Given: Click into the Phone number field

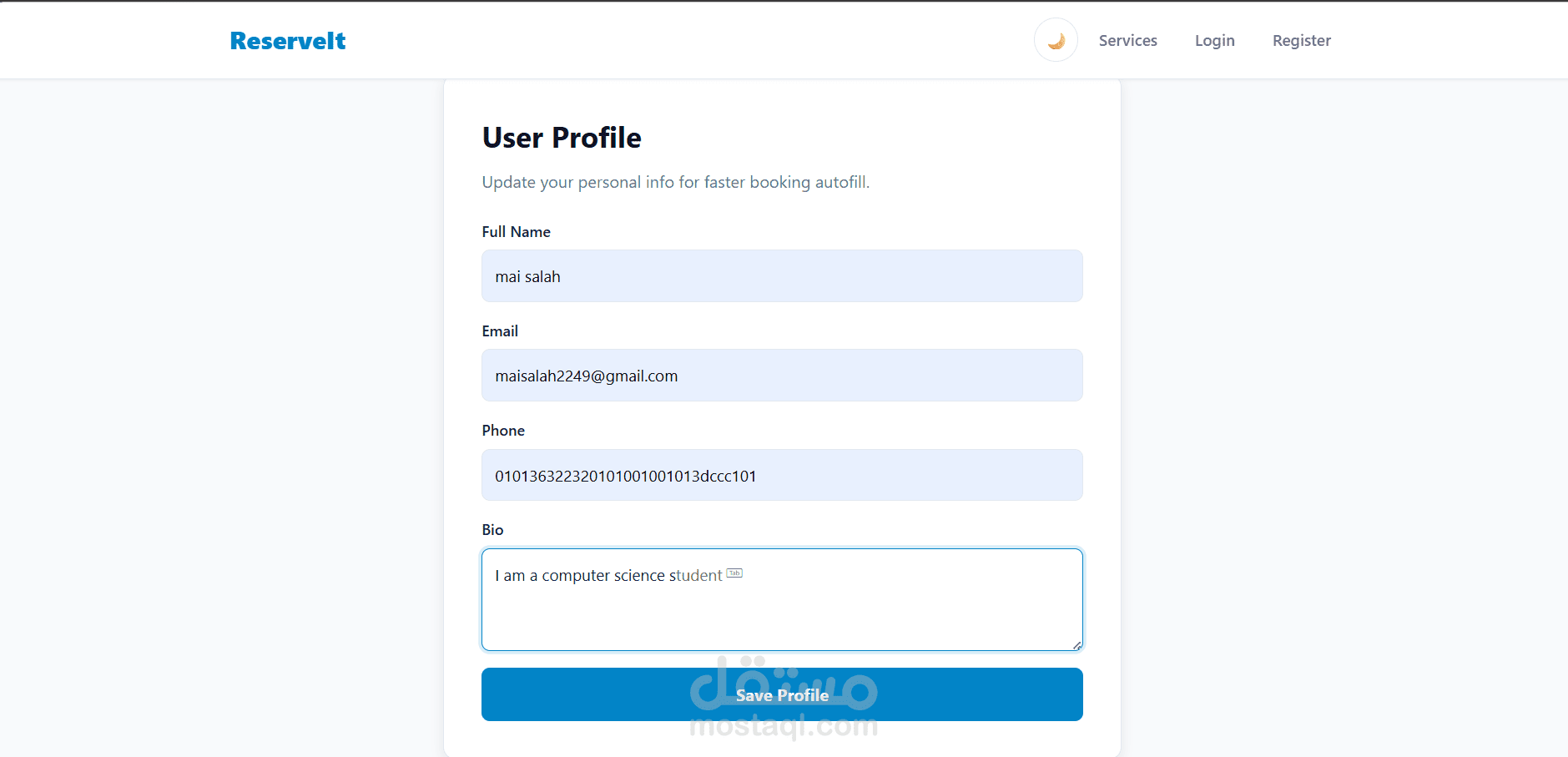Looking at the screenshot, I should coord(782,475).
